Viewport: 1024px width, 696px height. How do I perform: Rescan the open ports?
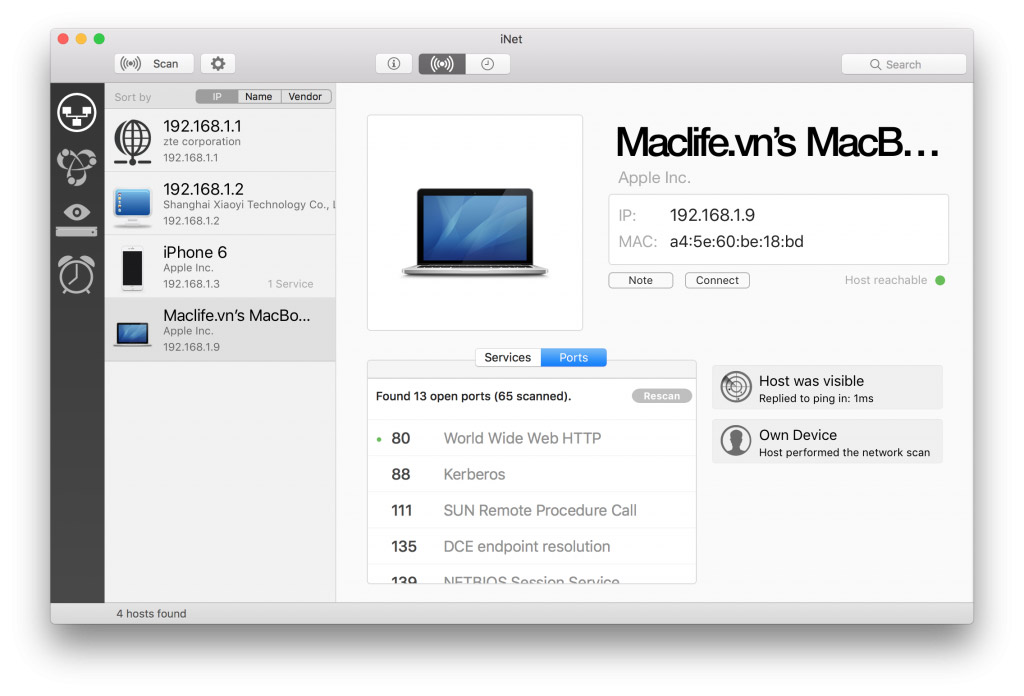click(x=662, y=396)
